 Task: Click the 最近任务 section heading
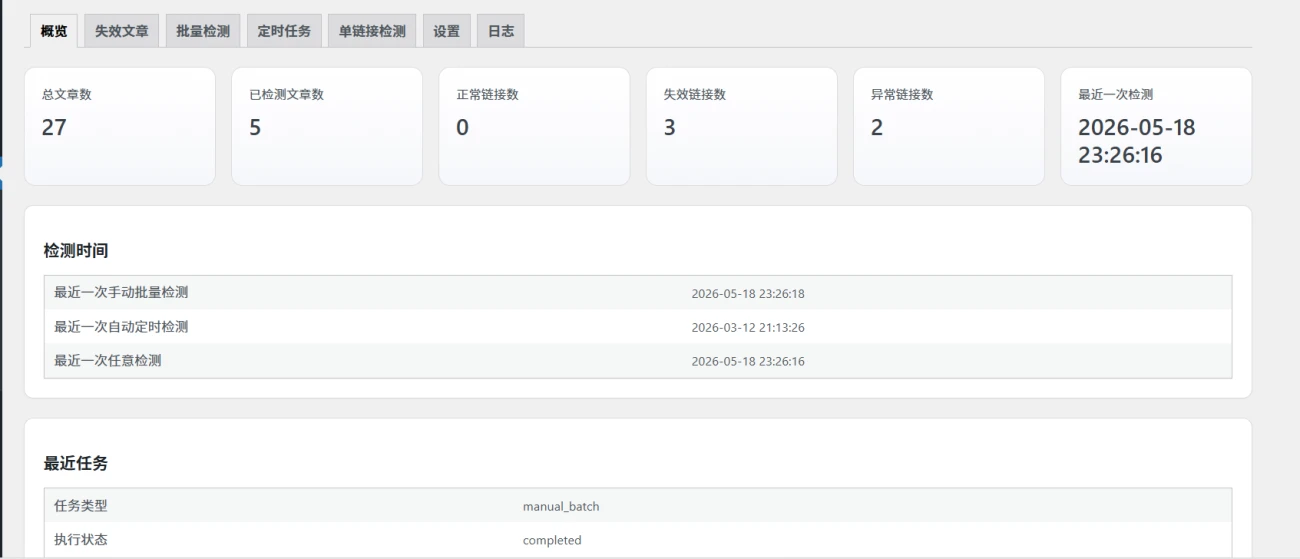pos(76,463)
